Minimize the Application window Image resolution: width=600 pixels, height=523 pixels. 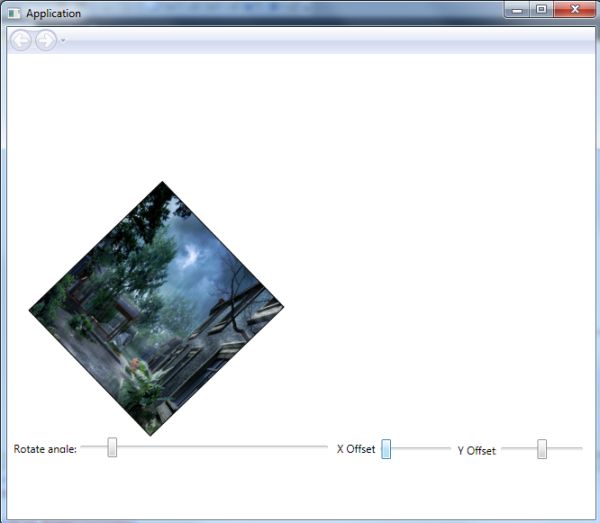coord(517,10)
